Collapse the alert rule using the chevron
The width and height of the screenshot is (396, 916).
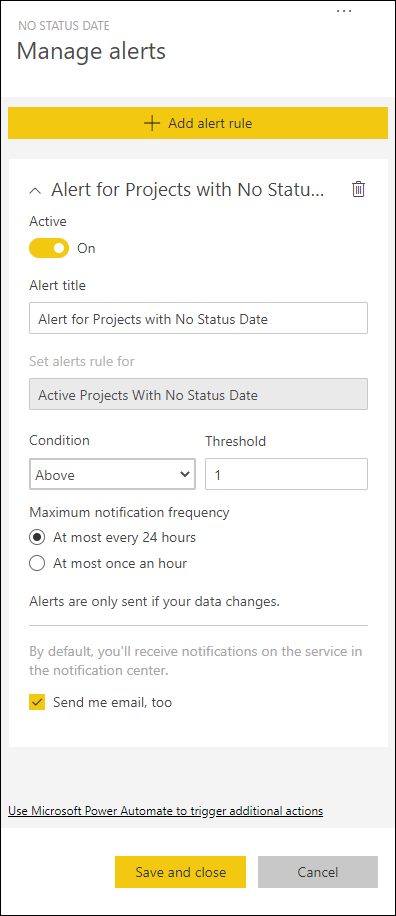[x=36, y=190]
